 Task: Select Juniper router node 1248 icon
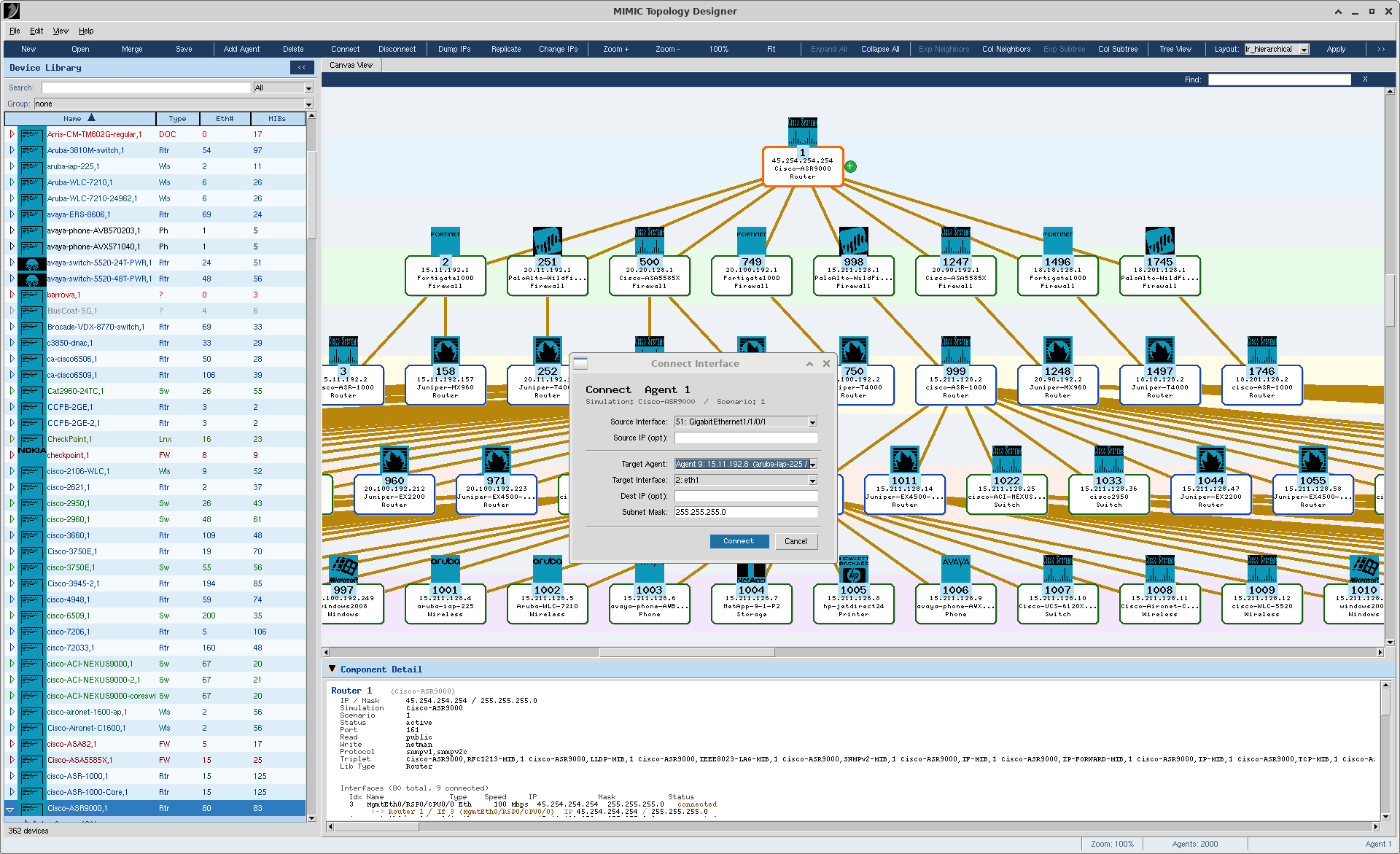(x=1057, y=350)
